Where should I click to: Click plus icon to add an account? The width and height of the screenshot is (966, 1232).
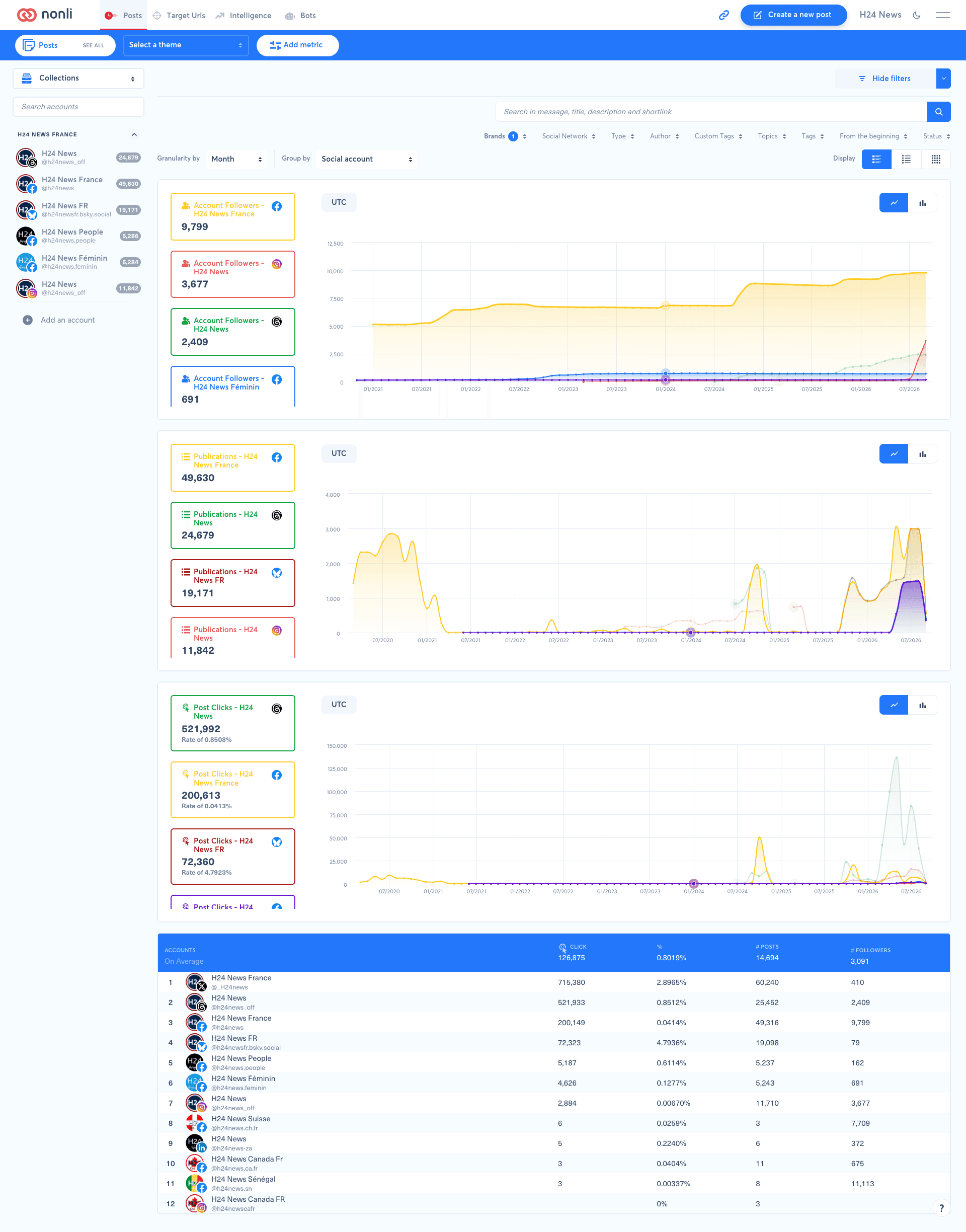(27, 320)
